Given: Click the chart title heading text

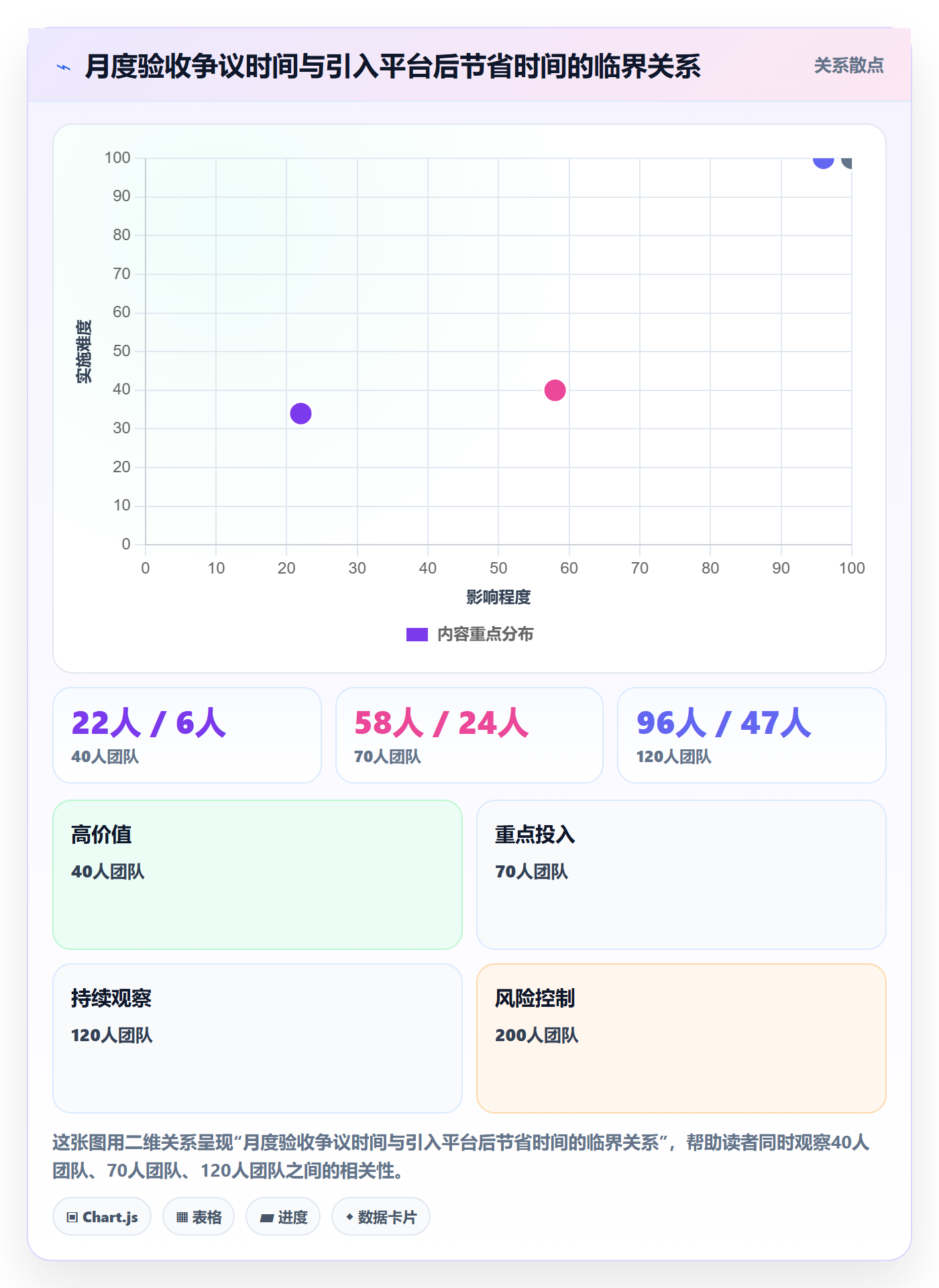Looking at the screenshot, I should pos(393,66).
